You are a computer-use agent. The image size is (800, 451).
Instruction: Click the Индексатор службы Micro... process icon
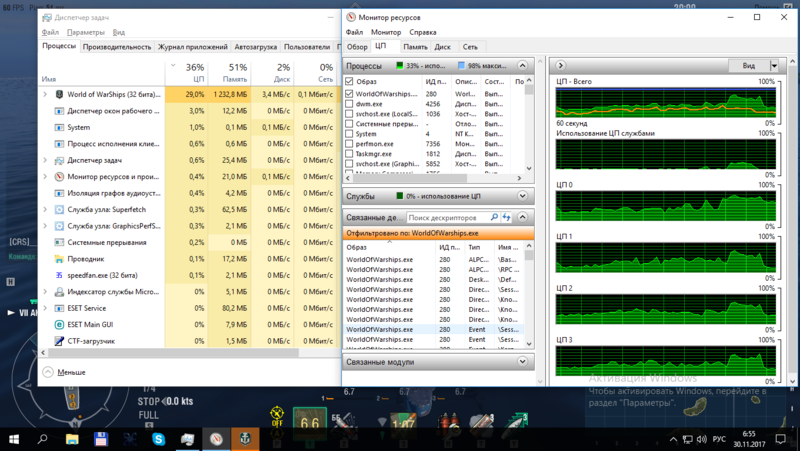pyautogui.click(x=59, y=292)
